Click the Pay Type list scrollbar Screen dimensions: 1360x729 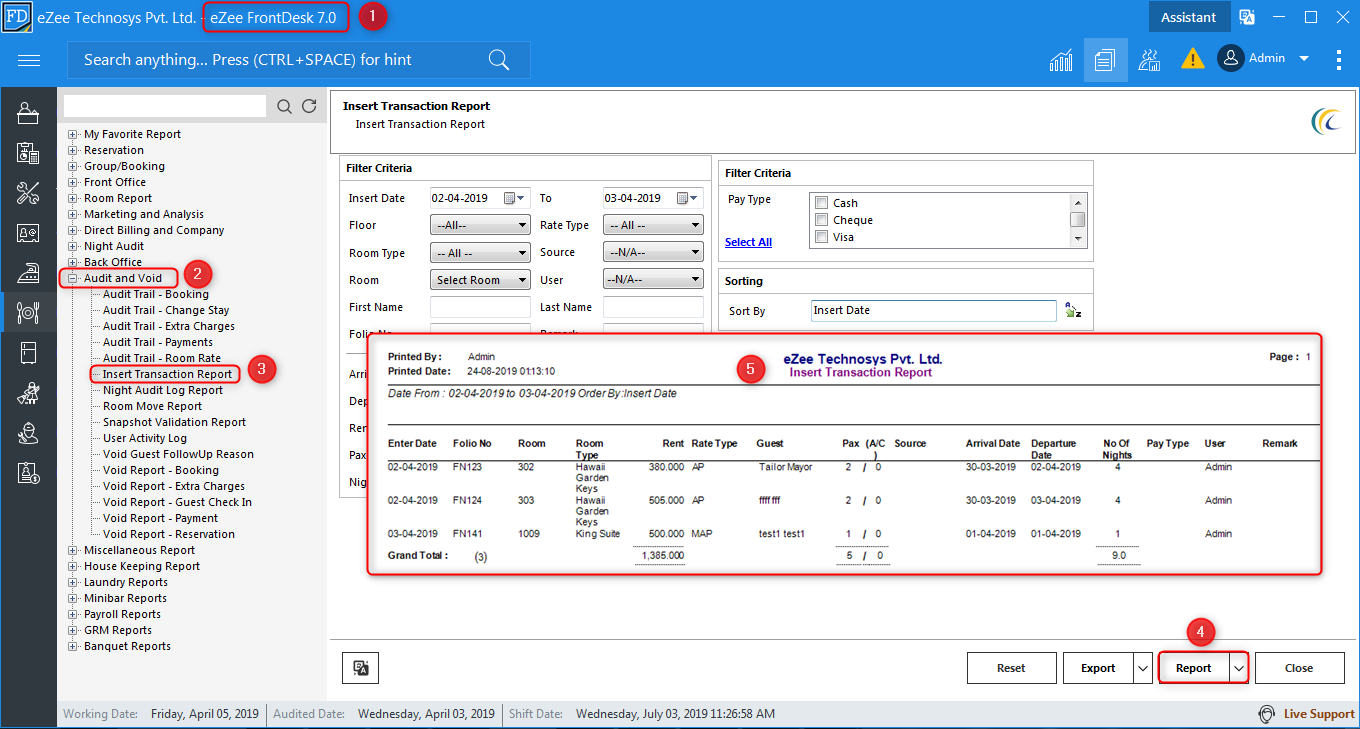[1078, 220]
